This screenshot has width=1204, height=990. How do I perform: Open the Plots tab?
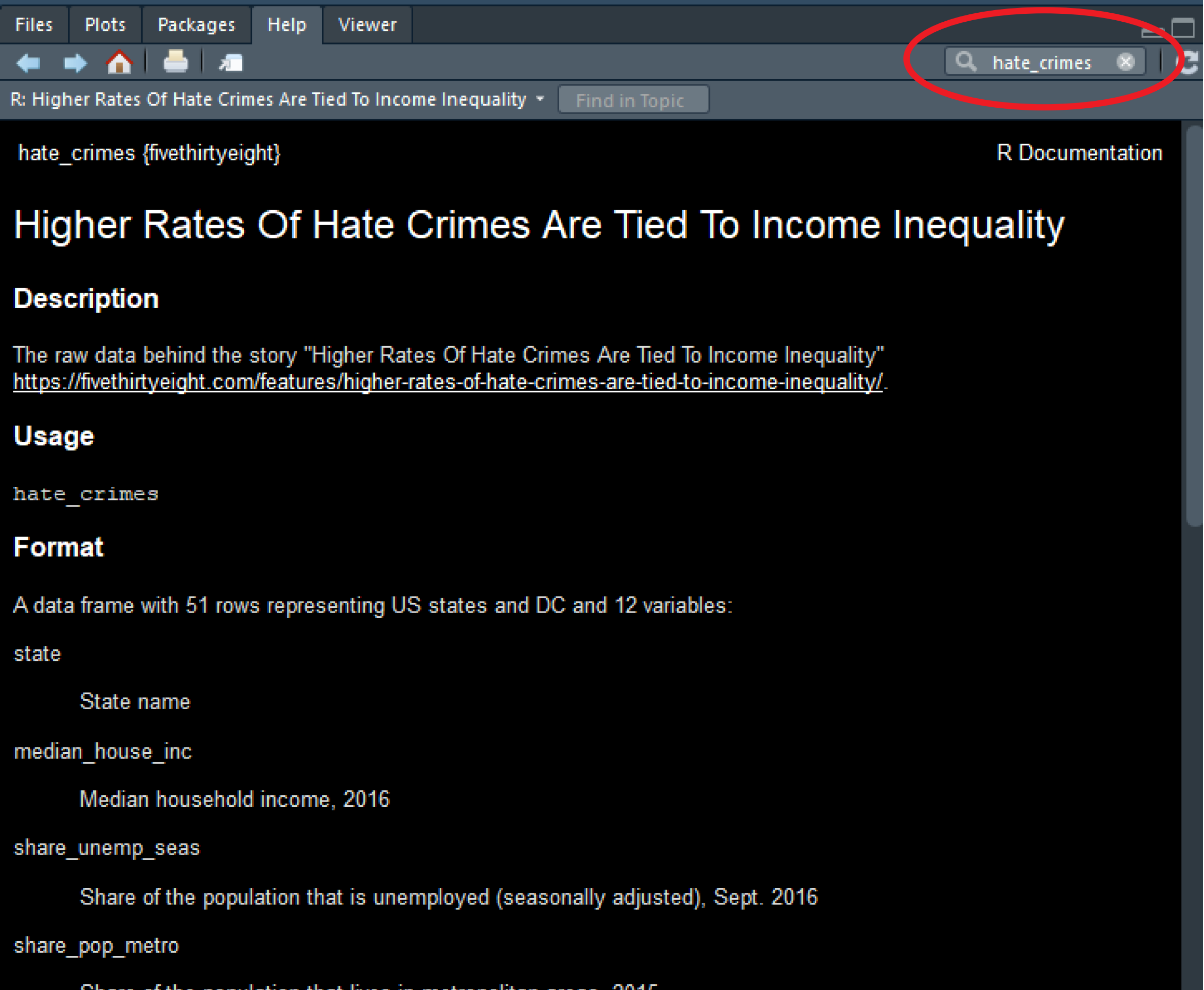(105, 24)
